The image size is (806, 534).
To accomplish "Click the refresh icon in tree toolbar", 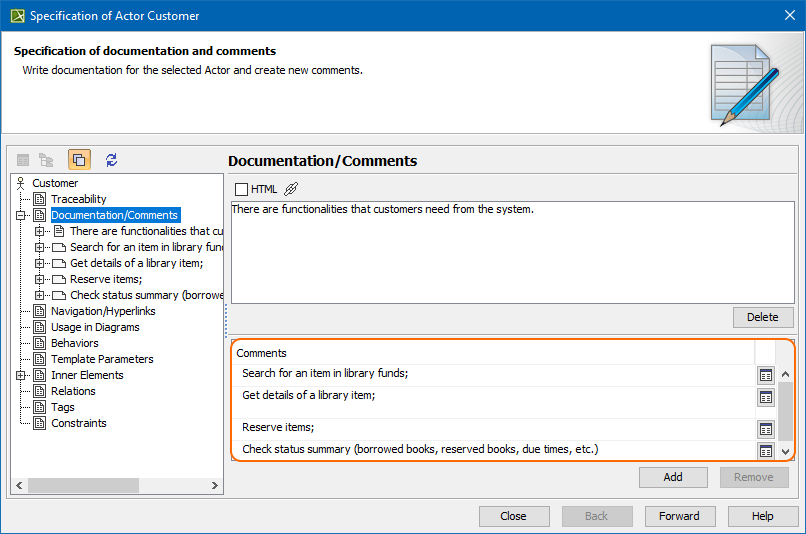I will (111, 160).
